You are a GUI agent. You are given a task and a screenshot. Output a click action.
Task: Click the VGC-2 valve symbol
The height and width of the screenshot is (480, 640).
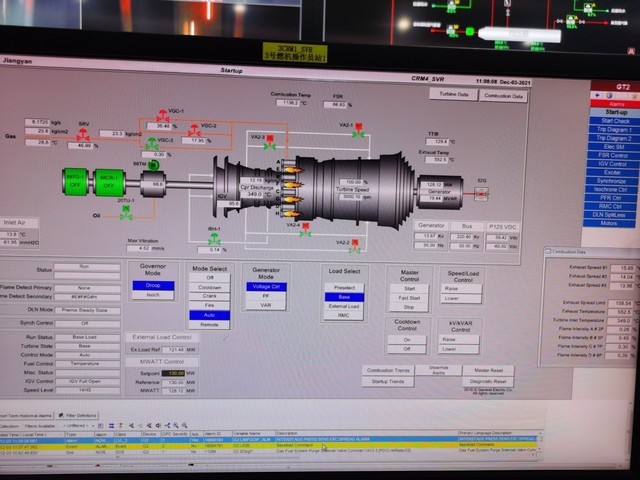pos(194,130)
